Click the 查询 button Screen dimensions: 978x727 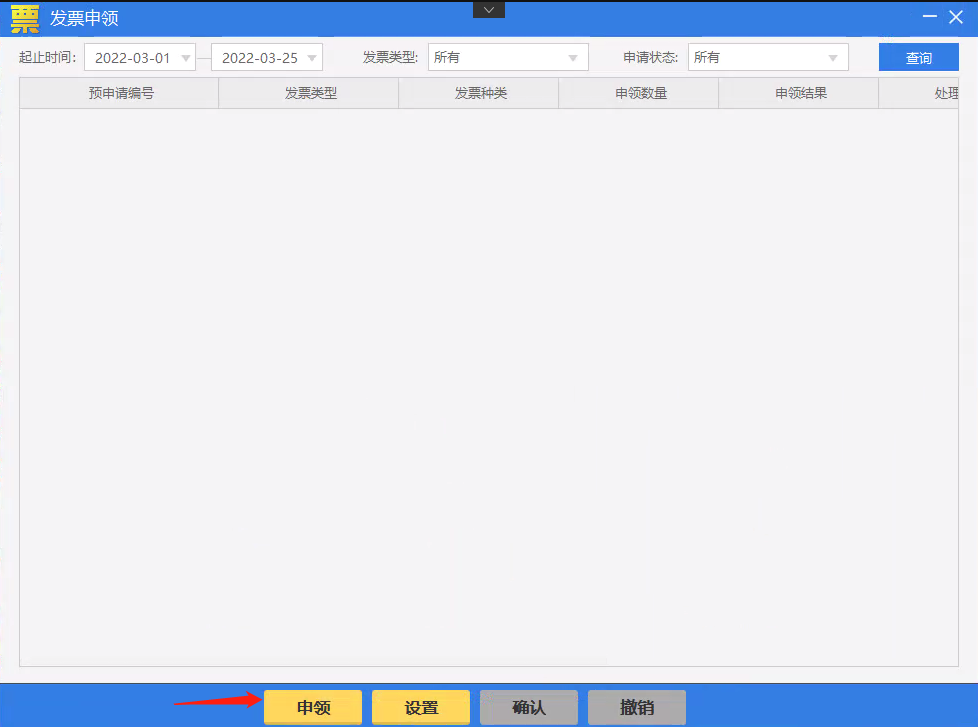pos(918,57)
